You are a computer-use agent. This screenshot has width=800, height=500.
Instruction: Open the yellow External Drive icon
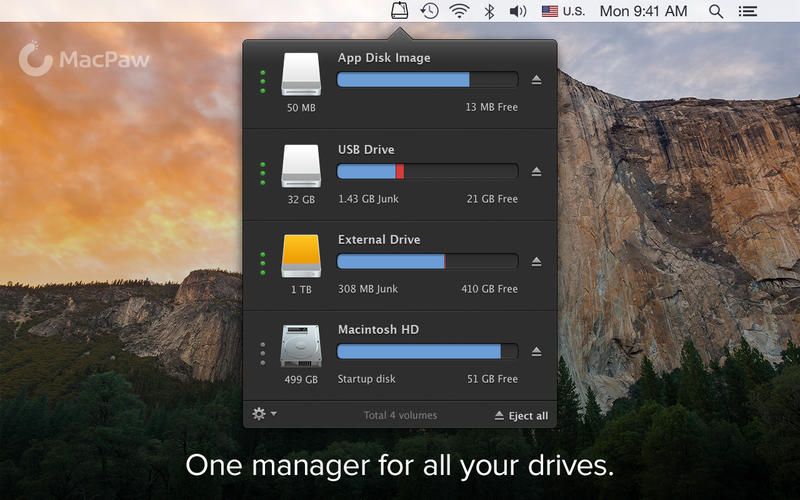[x=301, y=256]
